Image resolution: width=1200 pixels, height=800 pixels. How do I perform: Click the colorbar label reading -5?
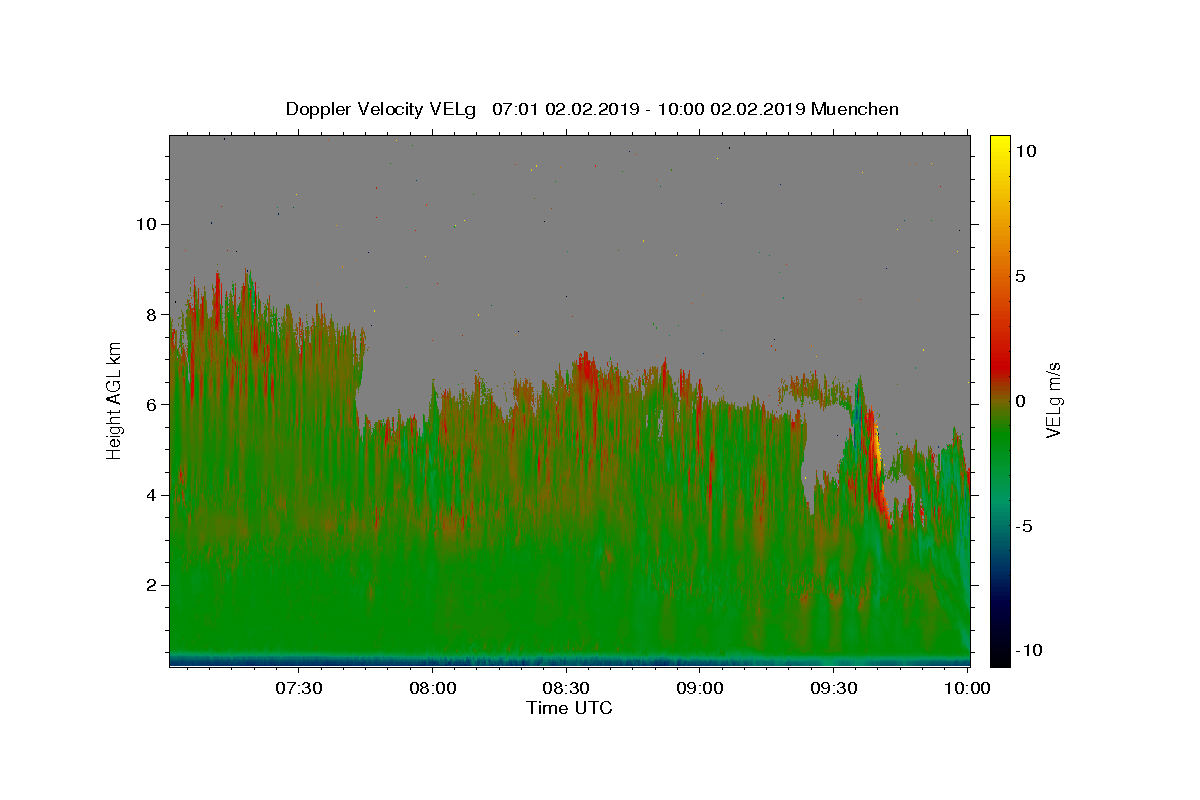1023,526
